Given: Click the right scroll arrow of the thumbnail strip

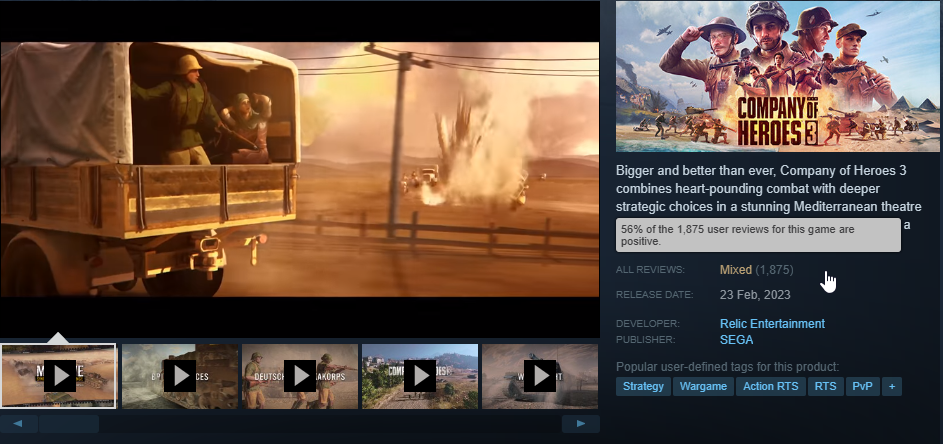Looking at the screenshot, I should pos(580,424).
